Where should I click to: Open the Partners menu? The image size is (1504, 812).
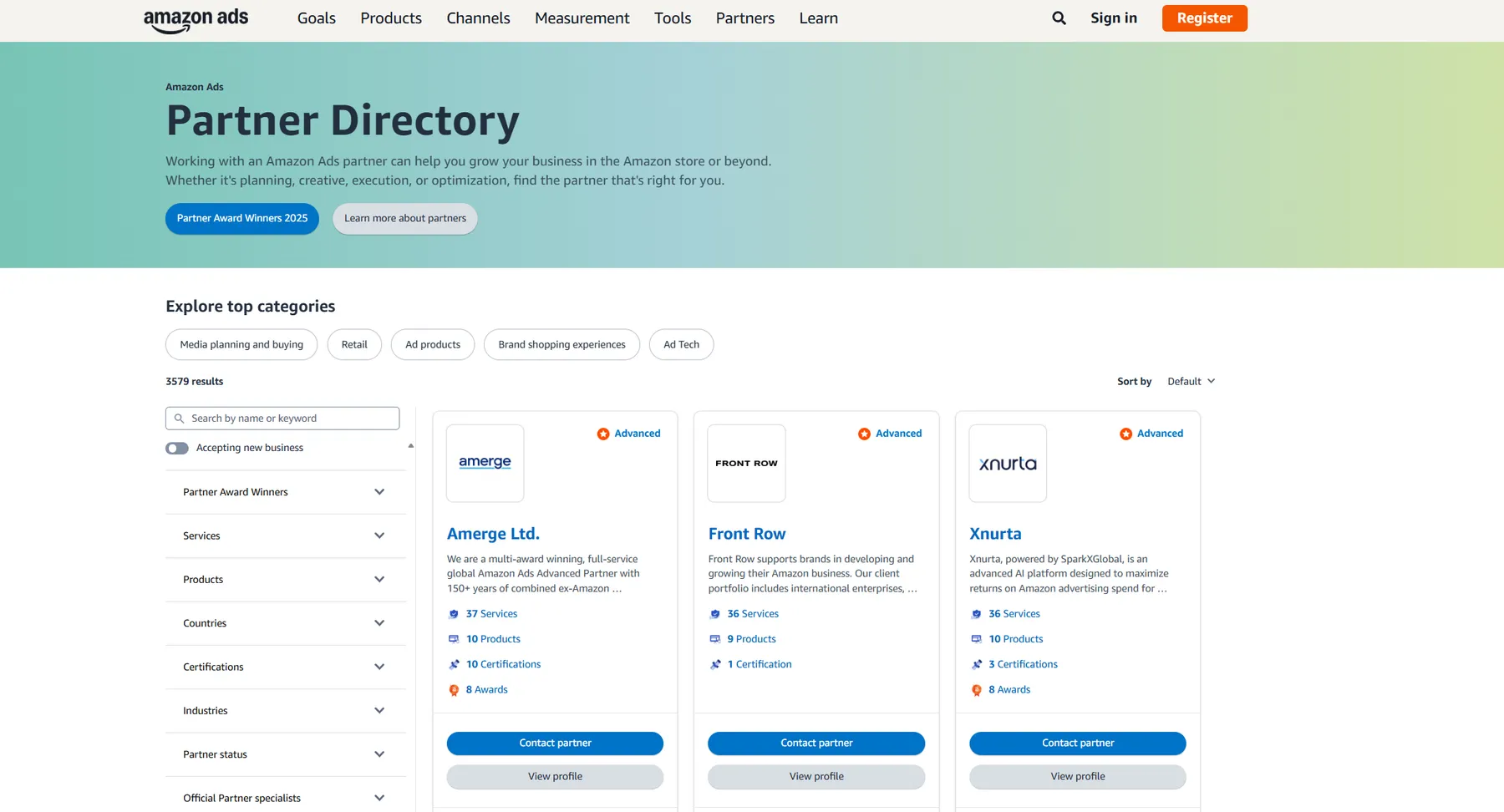(745, 18)
